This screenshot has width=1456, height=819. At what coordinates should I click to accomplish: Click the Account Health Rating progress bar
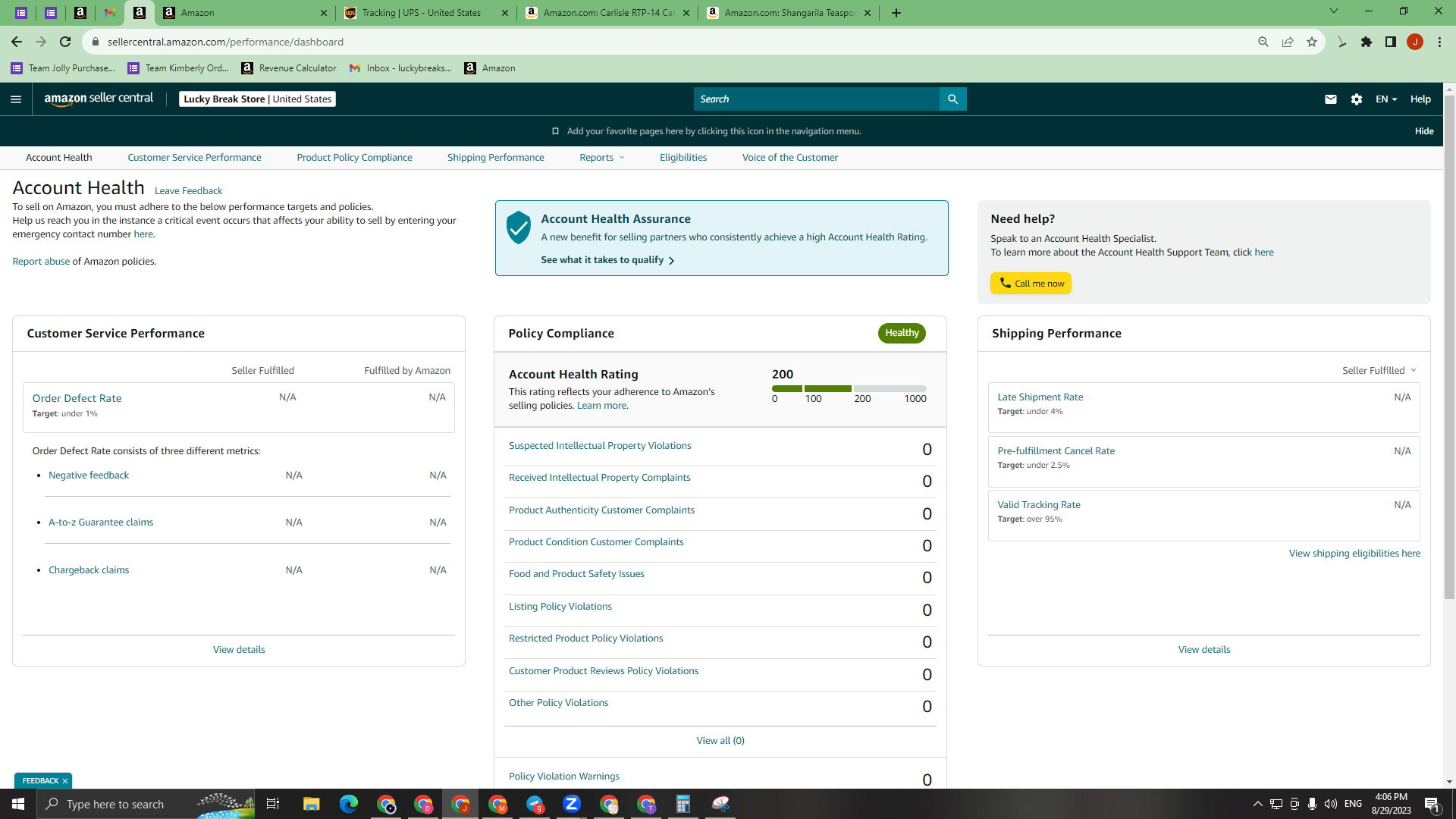(849, 388)
